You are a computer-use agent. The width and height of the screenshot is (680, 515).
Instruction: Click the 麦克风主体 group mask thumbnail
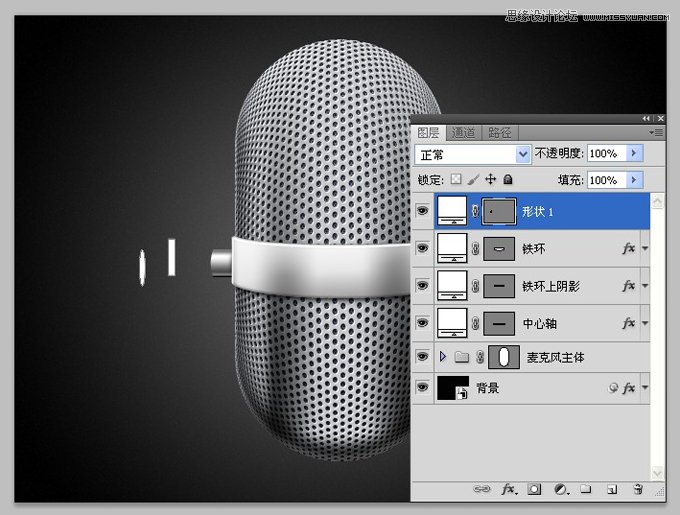tap(504, 357)
